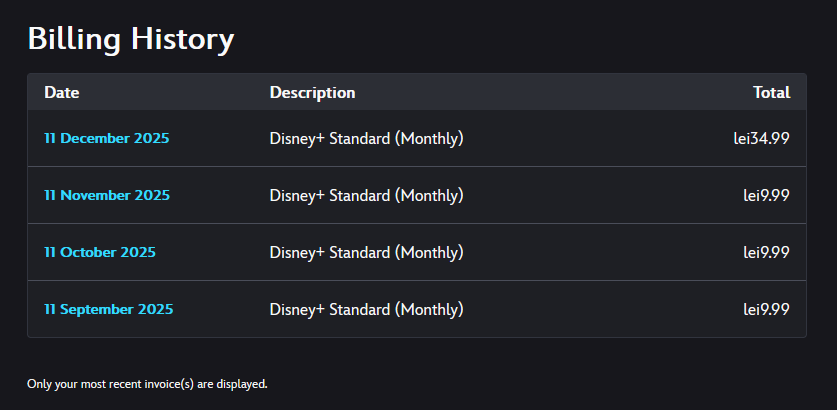
Task: Click the October Disney+ Standard description
Action: pos(367,253)
